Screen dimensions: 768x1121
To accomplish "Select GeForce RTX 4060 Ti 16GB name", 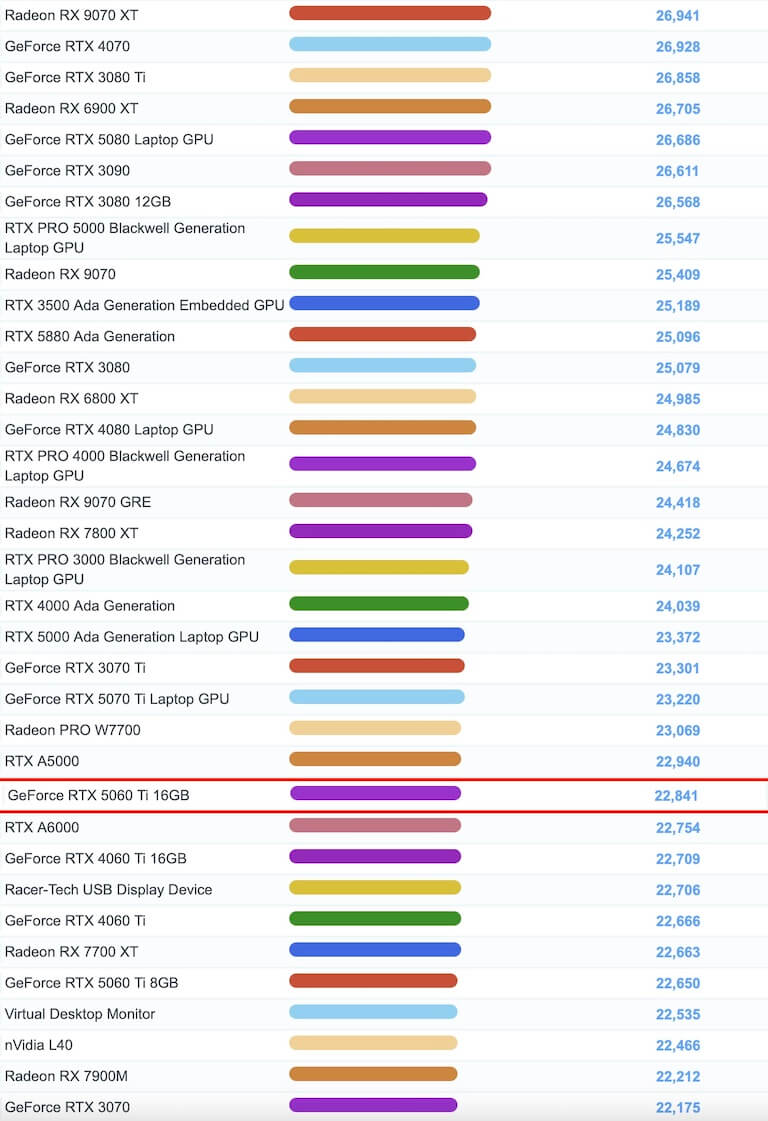I will [x=96, y=859].
